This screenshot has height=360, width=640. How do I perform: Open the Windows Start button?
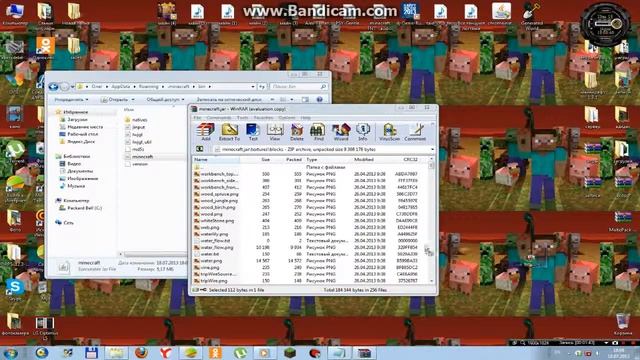pyautogui.click(x=10, y=353)
